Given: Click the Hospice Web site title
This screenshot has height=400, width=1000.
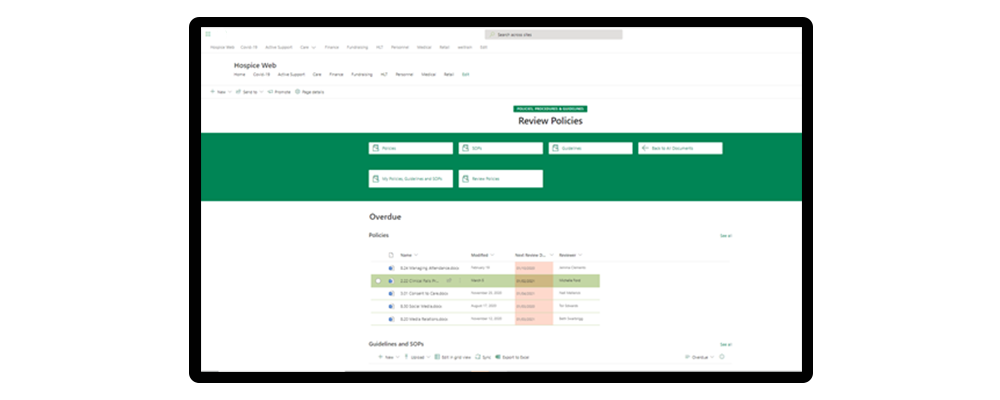Looking at the screenshot, I should pos(255,65).
